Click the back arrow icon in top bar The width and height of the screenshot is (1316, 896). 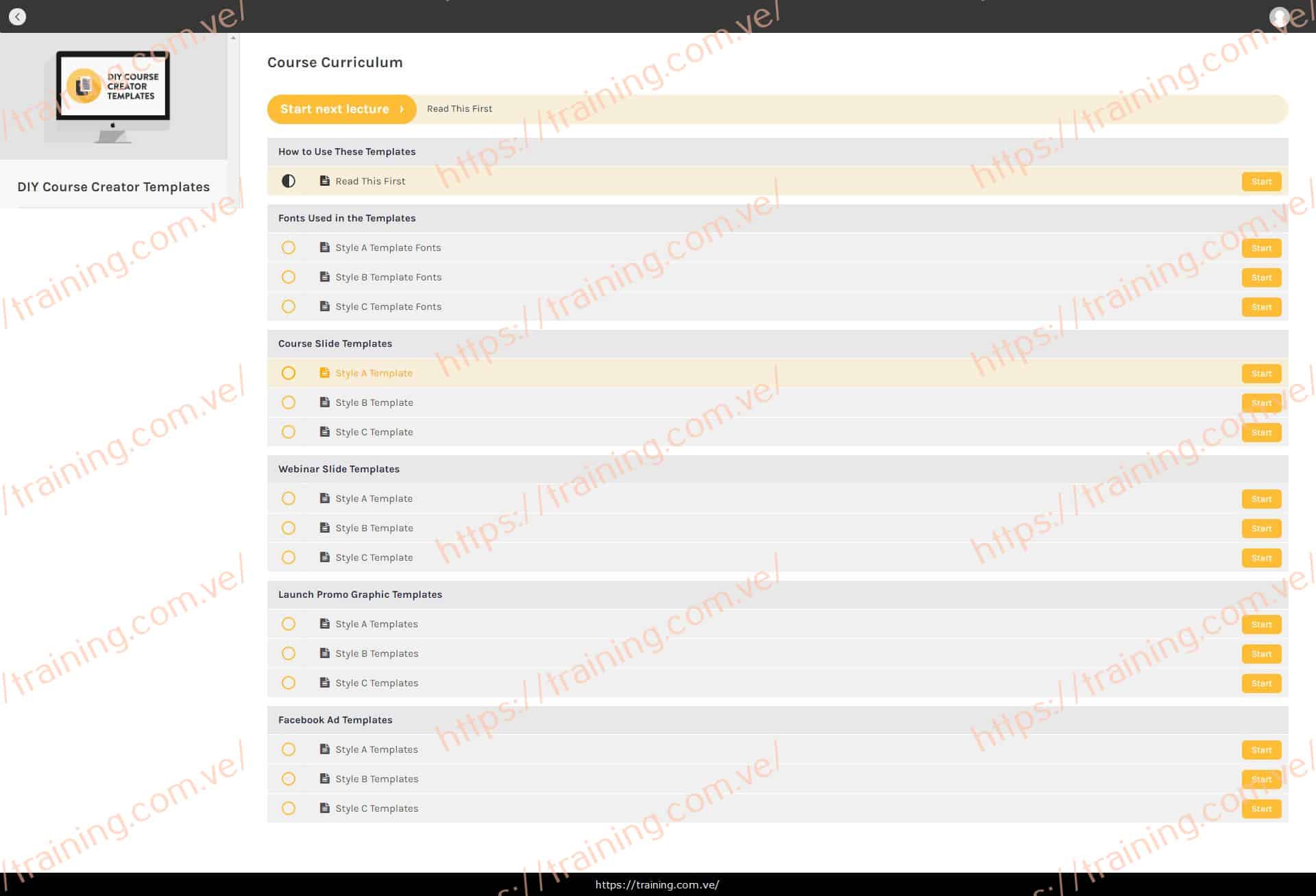pyautogui.click(x=17, y=16)
